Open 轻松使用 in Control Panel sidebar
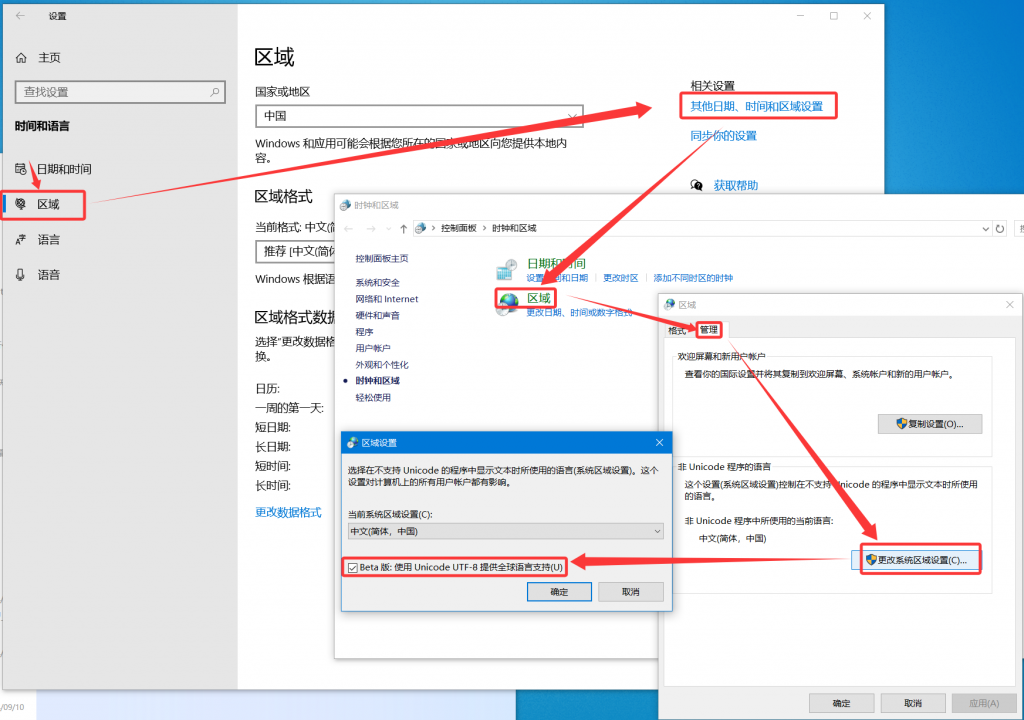 373,397
